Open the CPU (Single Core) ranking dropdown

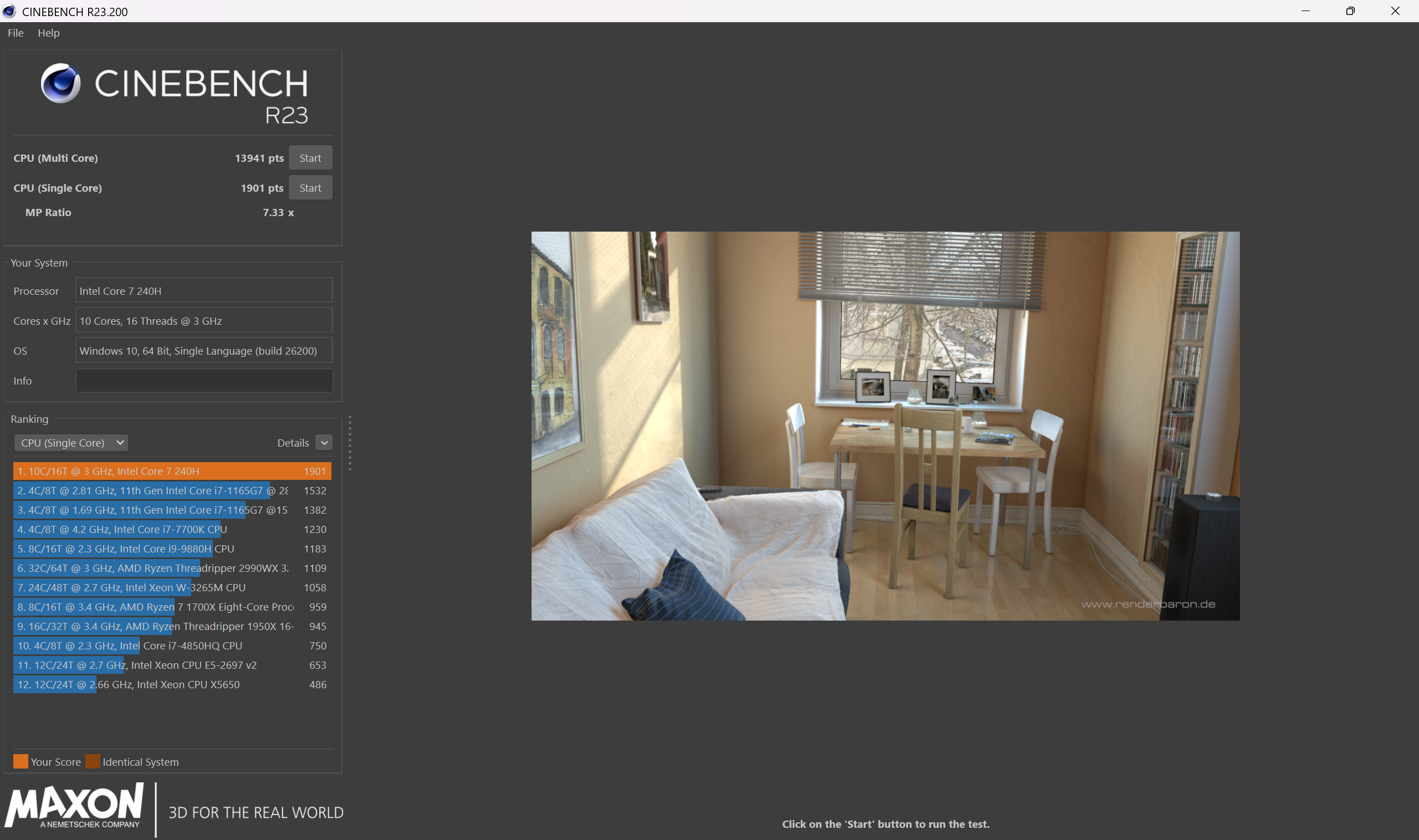coord(72,443)
